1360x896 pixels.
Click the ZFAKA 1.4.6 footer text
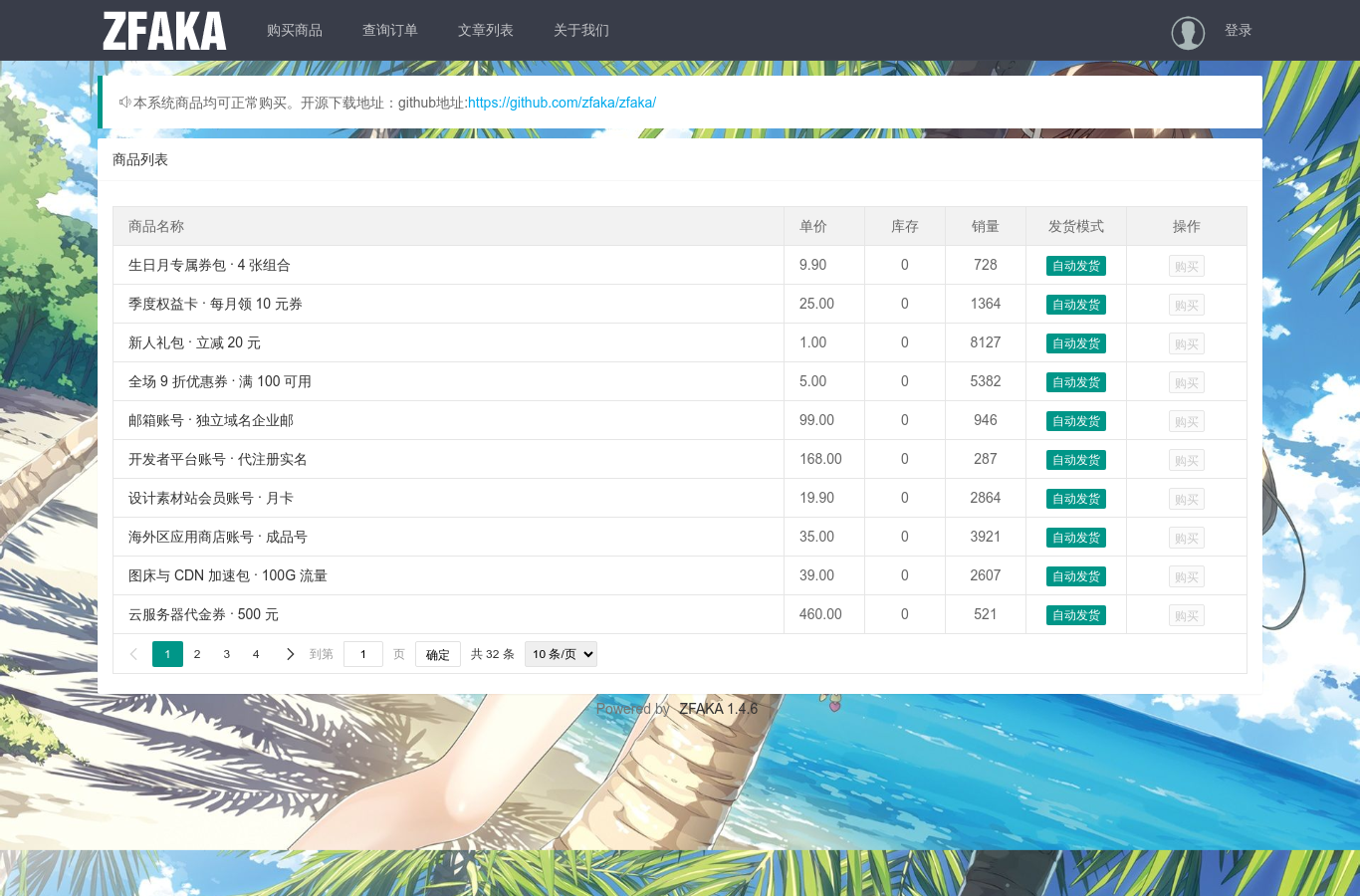tap(719, 709)
